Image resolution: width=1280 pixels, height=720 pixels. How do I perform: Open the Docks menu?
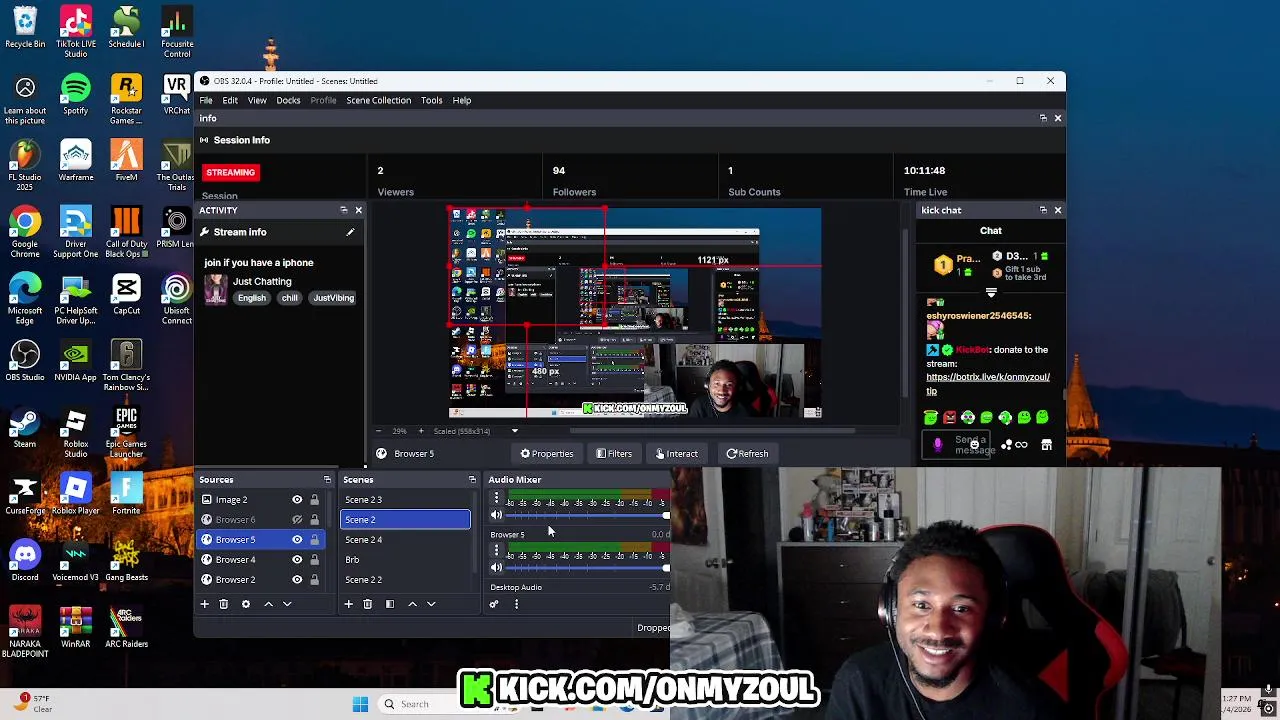tap(288, 100)
